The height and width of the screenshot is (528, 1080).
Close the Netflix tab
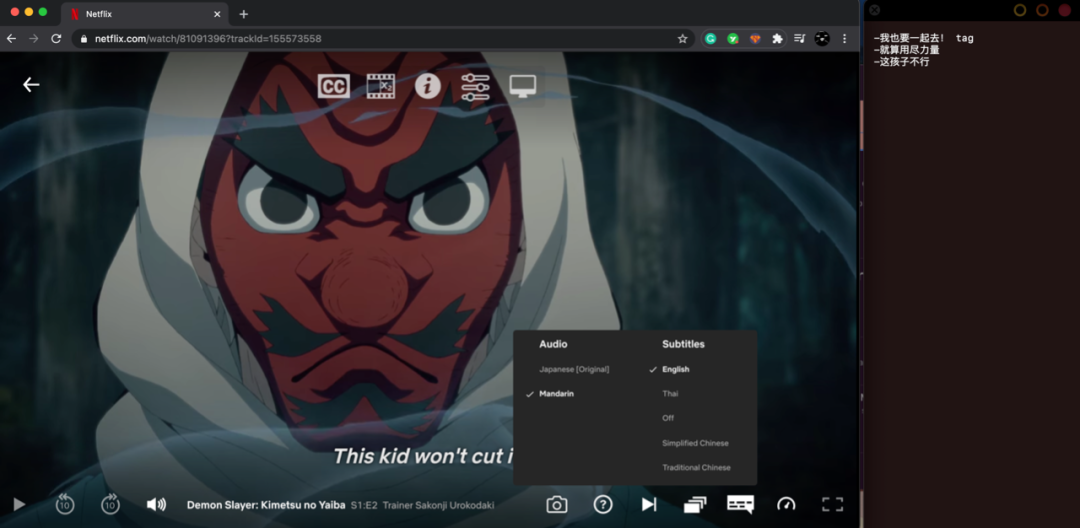[x=218, y=14]
